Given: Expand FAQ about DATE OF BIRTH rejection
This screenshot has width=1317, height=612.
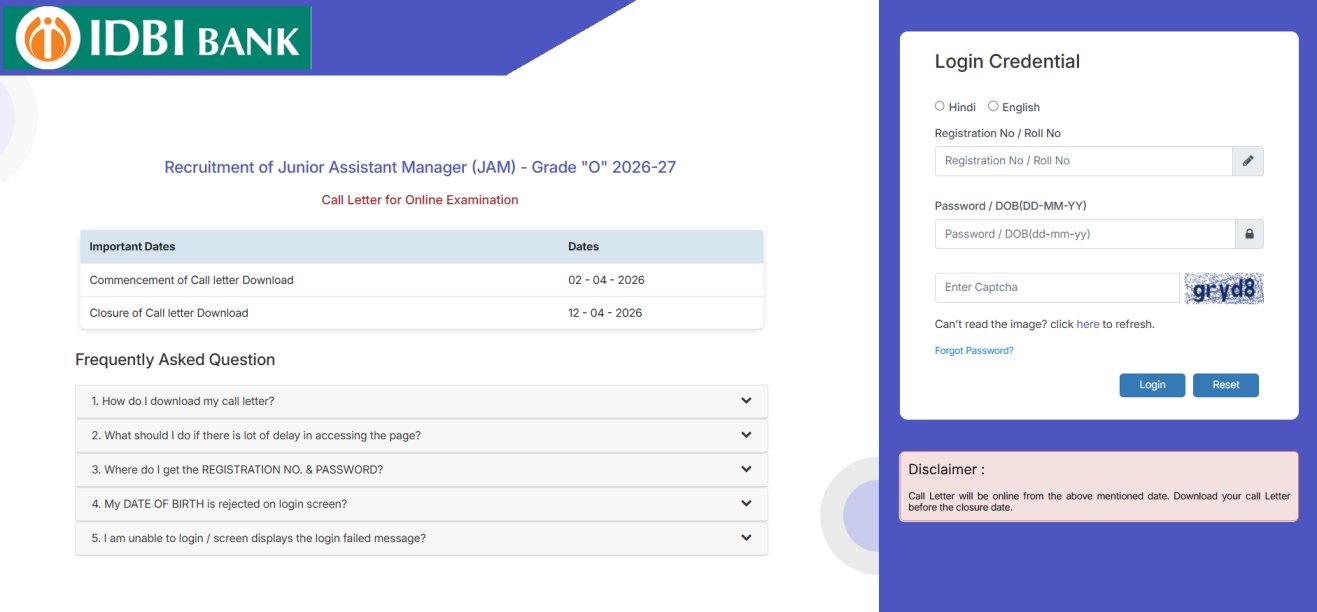Looking at the screenshot, I should click(420, 503).
